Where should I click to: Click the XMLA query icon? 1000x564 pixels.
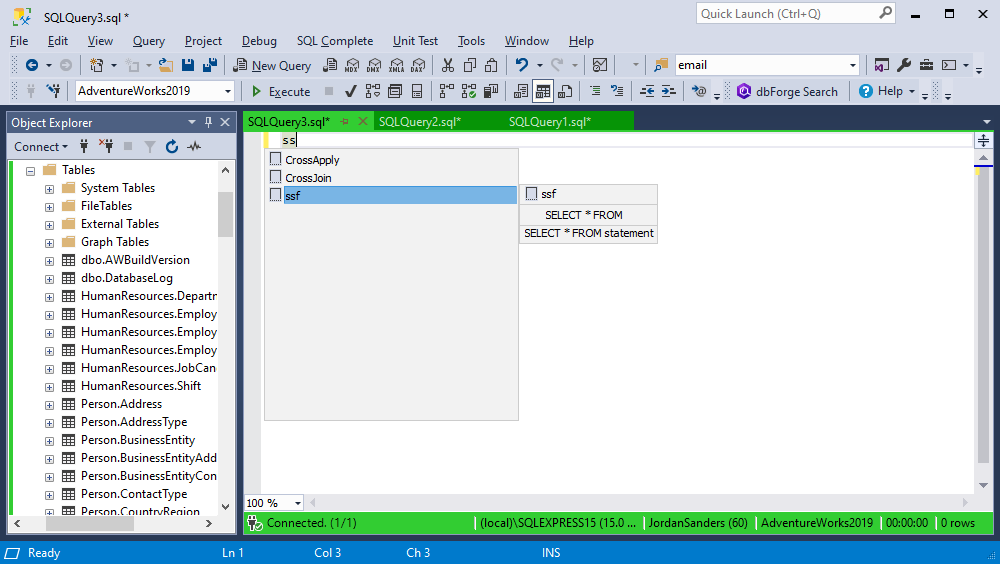click(396, 65)
